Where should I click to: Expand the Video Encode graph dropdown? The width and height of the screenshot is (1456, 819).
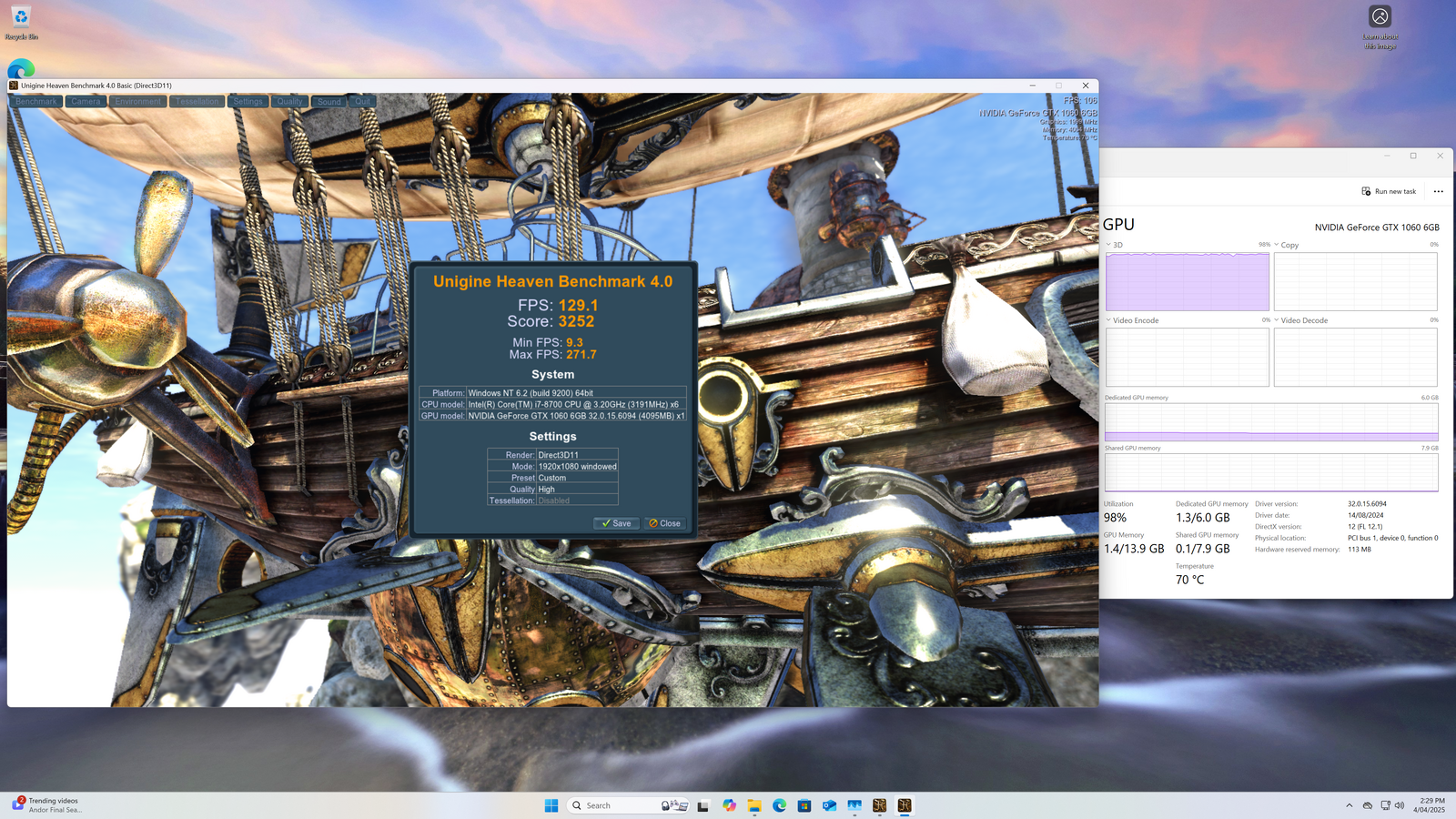click(1108, 320)
